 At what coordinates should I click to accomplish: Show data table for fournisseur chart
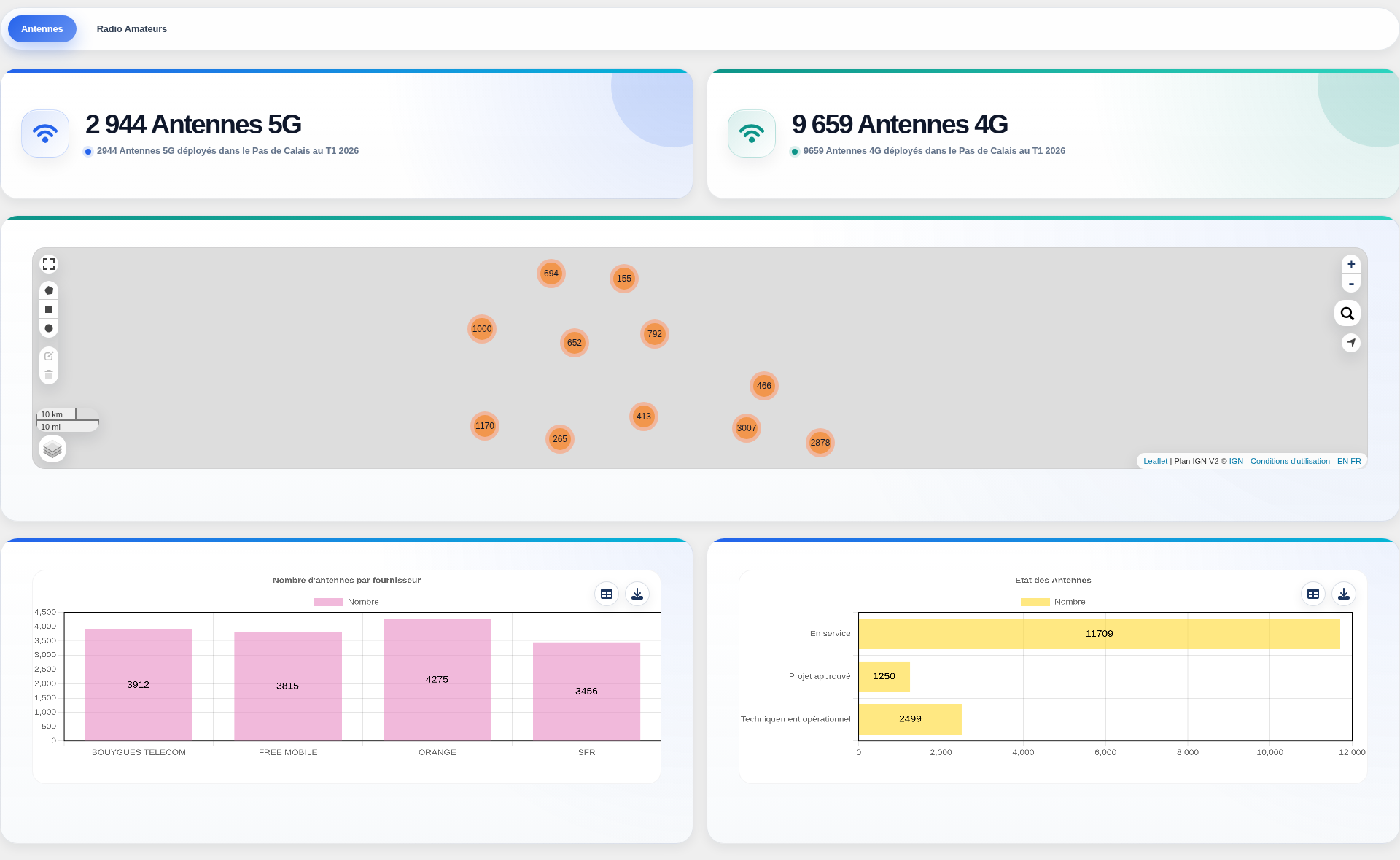pos(607,594)
